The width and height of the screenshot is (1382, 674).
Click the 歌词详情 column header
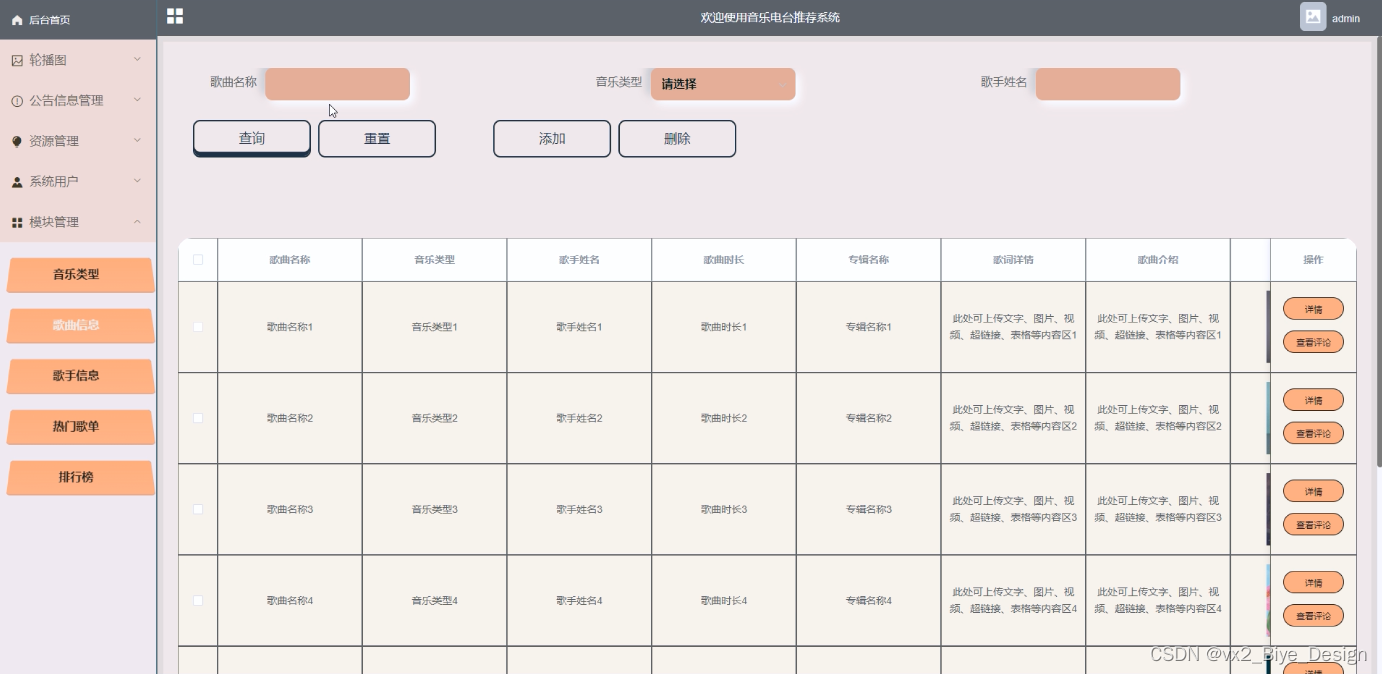coord(1013,260)
